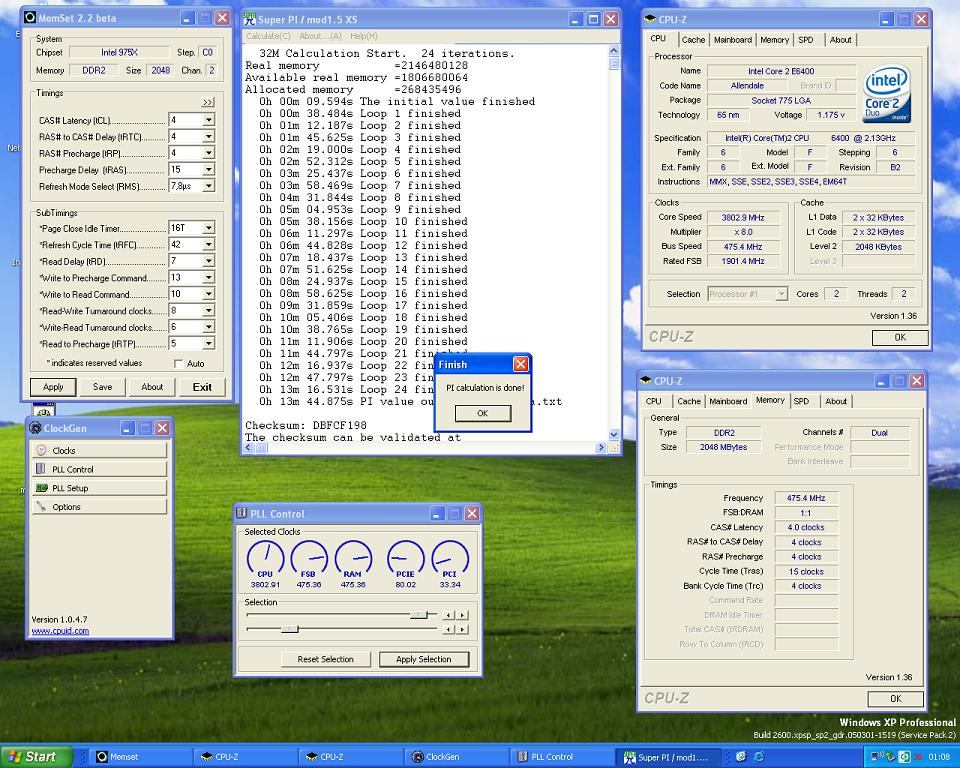Select the CPU clock gauge in PLL Control
This screenshot has height=768, width=960.
[265, 559]
